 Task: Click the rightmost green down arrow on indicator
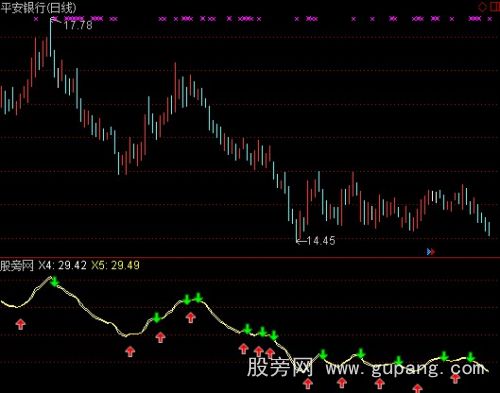(470, 357)
